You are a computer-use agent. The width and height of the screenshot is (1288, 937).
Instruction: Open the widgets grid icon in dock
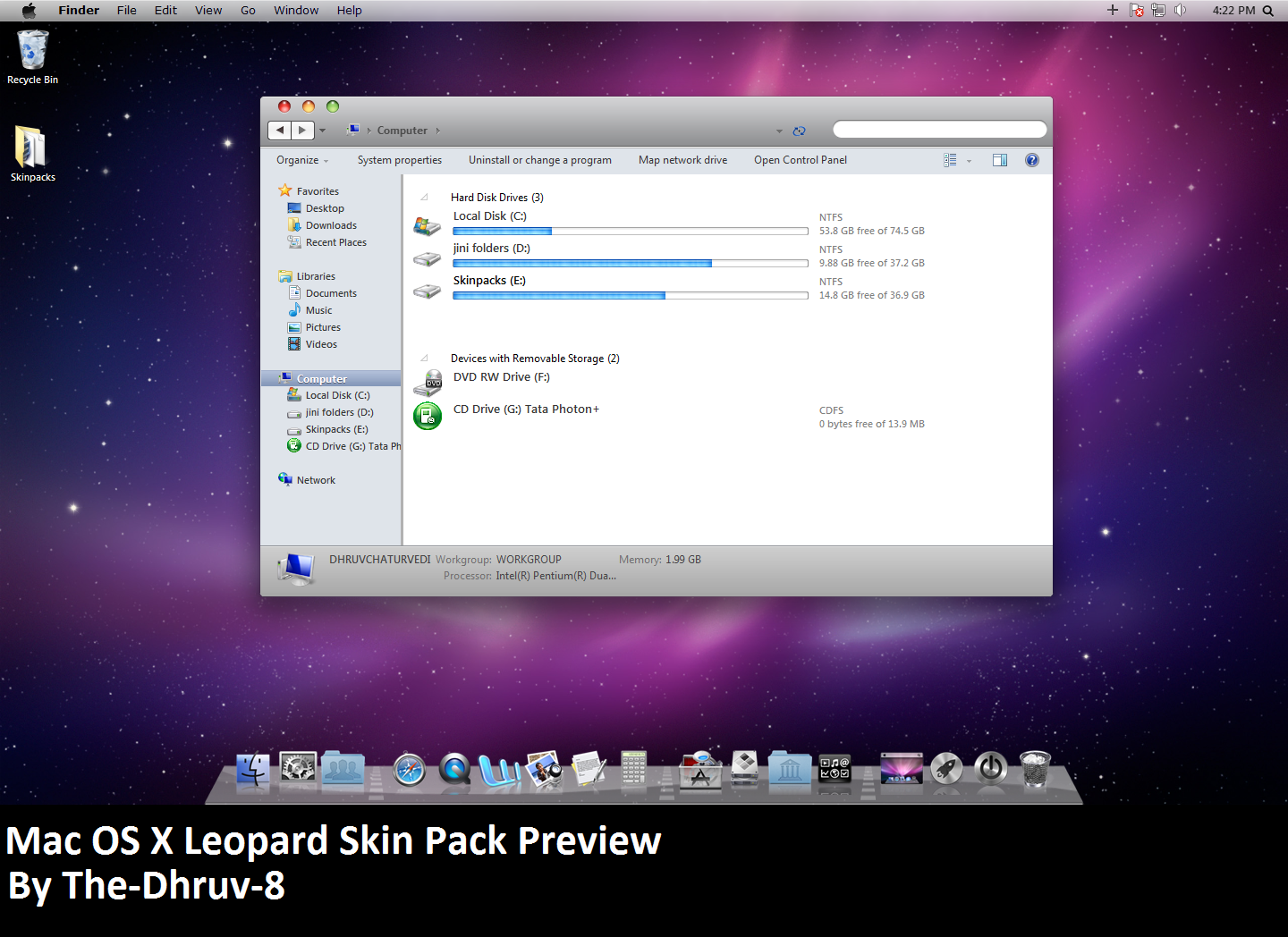(x=835, y=769)
